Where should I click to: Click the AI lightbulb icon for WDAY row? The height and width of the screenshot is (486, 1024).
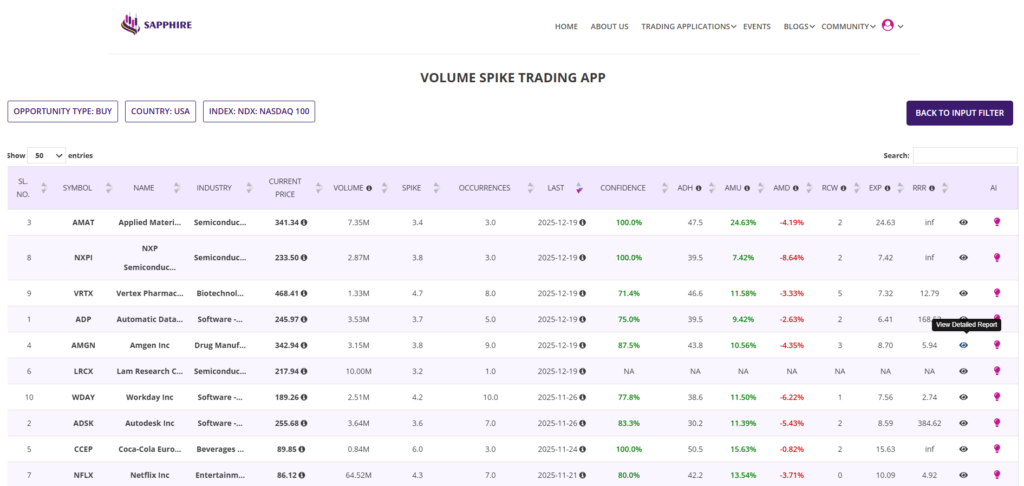click(x=995, y=396)
